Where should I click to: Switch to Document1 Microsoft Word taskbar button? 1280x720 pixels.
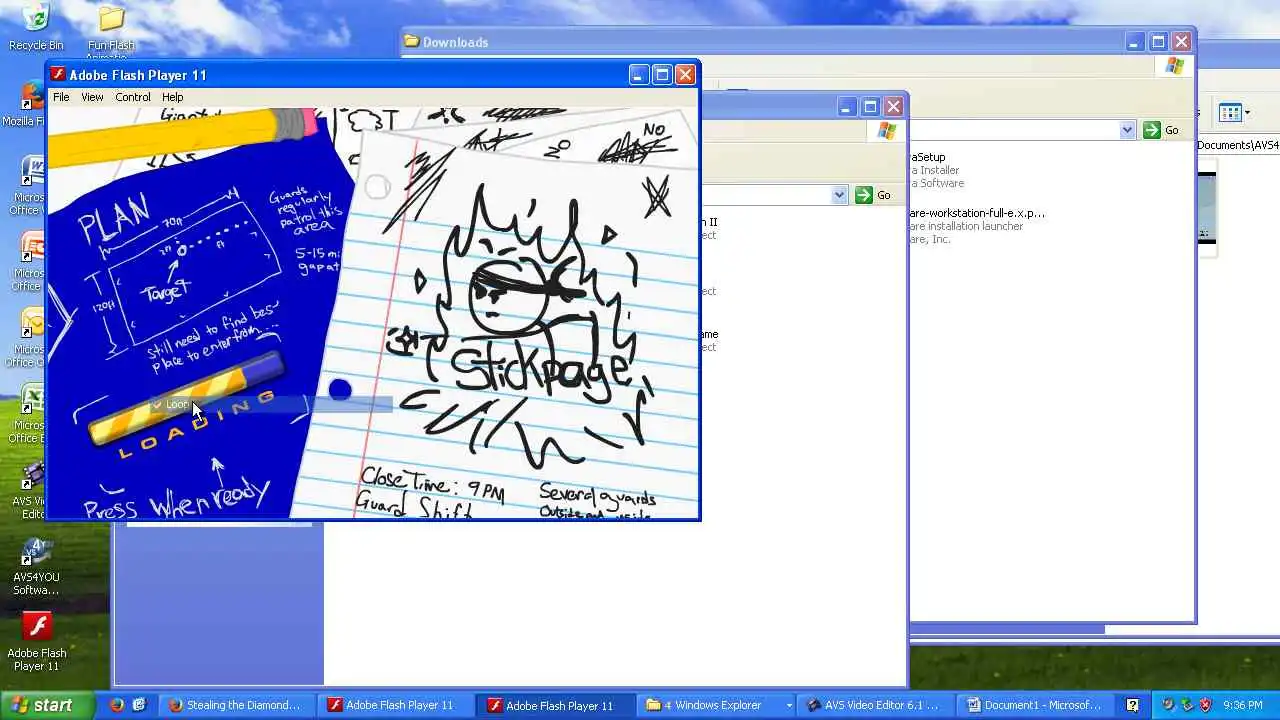pos(1035,705)
